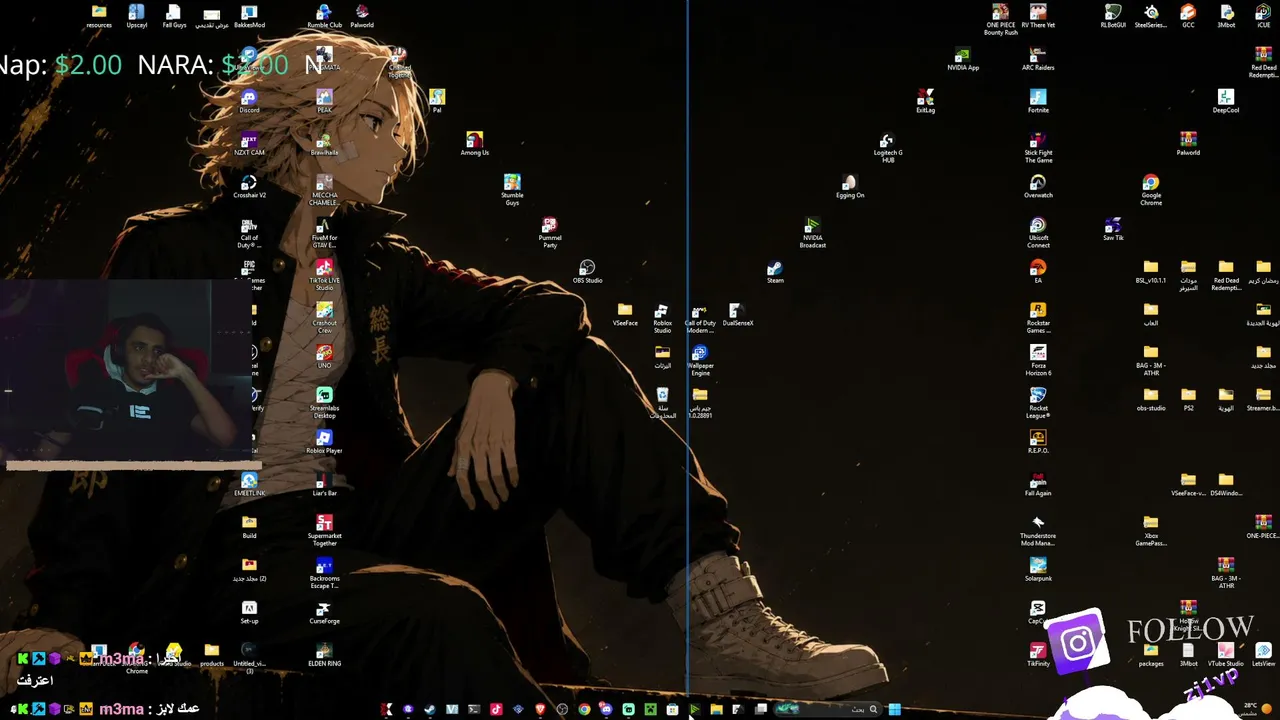The width and height of the screenshot is (1280, 720).
Task: Click Stick Fight The Game icon
Action: (1038, 148)
